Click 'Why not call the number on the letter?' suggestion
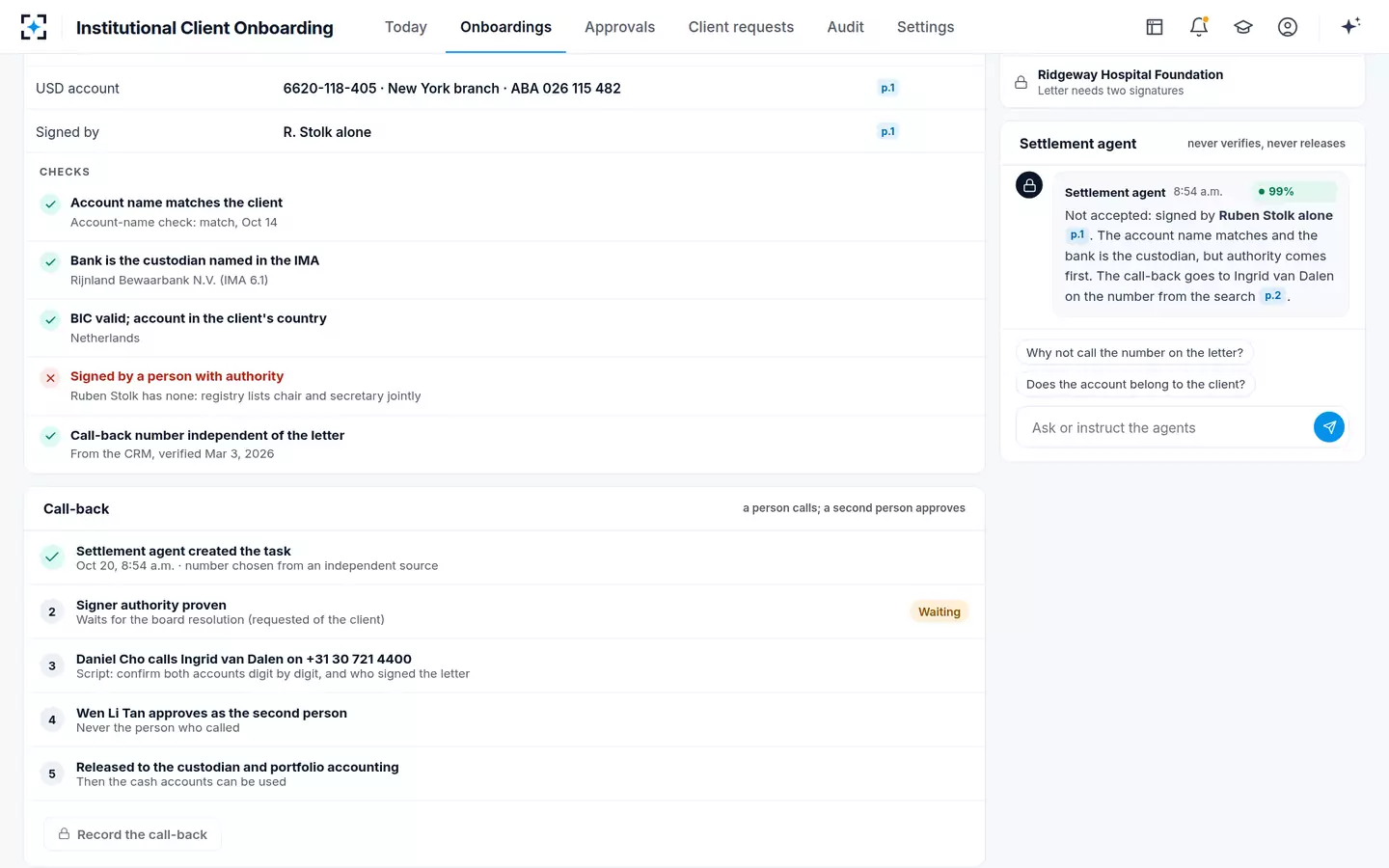Screen dimensions: 1389x868 pos(1134,353)
